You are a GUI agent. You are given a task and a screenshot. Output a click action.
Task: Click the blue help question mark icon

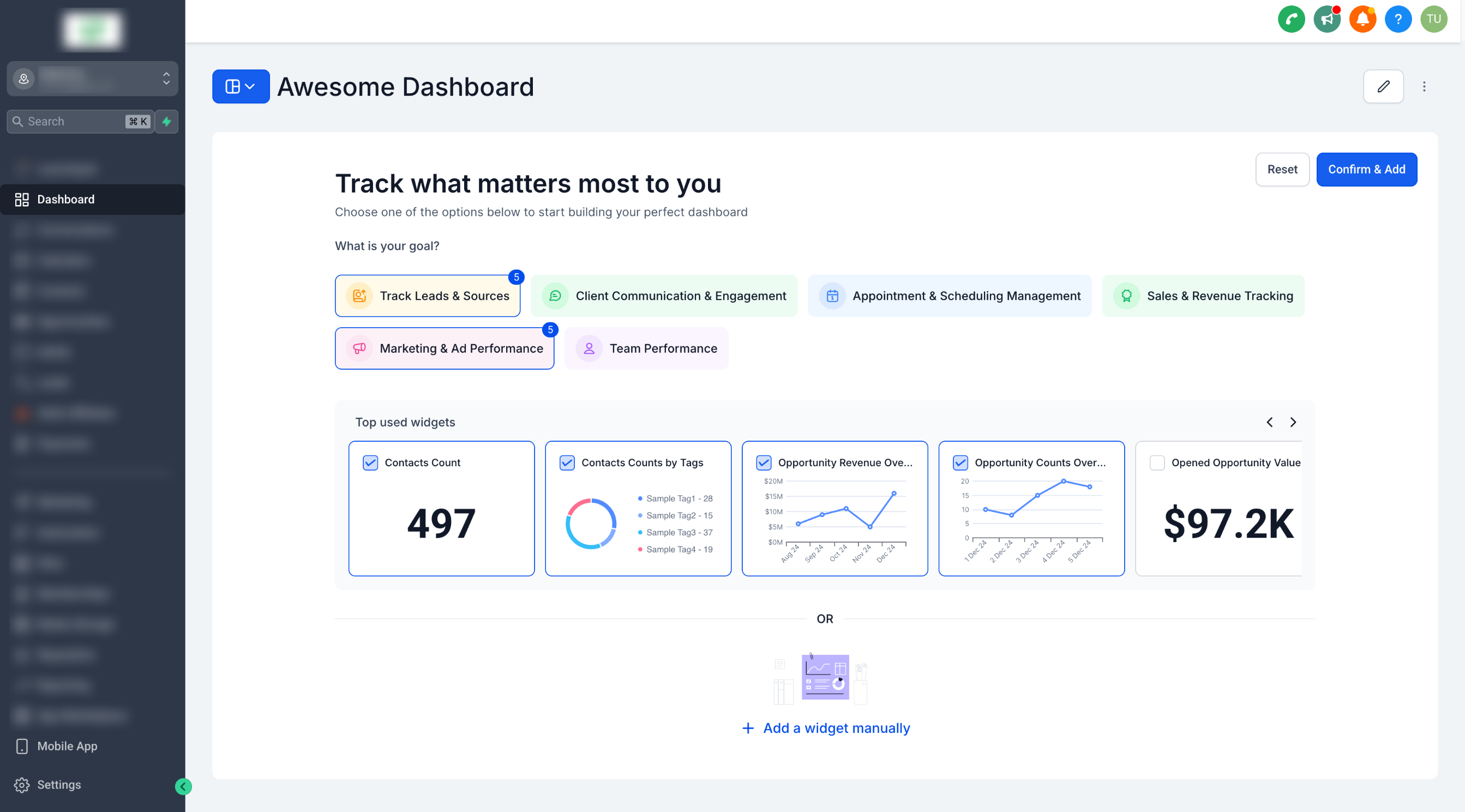[x=1398, y=19]
